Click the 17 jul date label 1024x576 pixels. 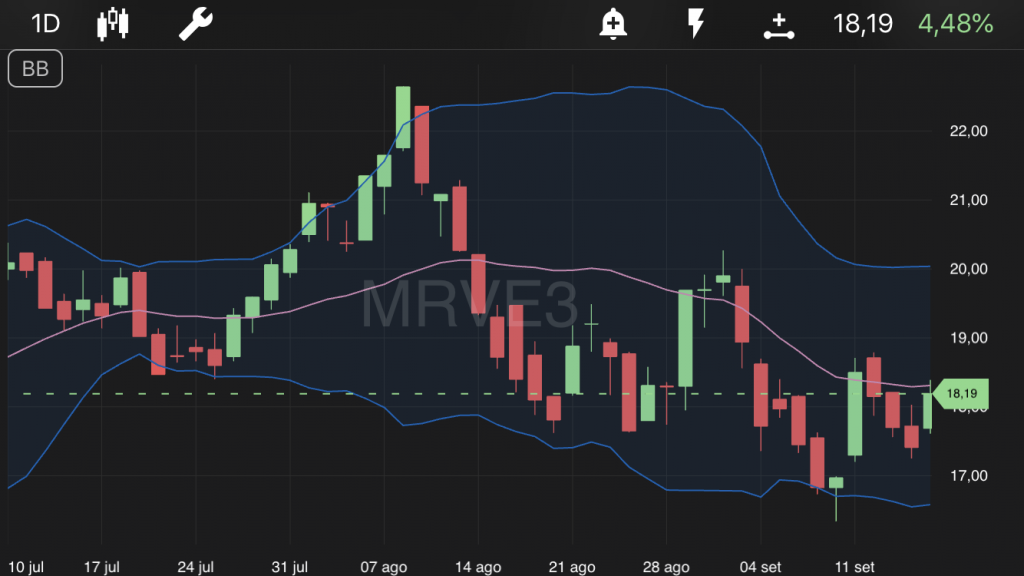tap(102, 567)
